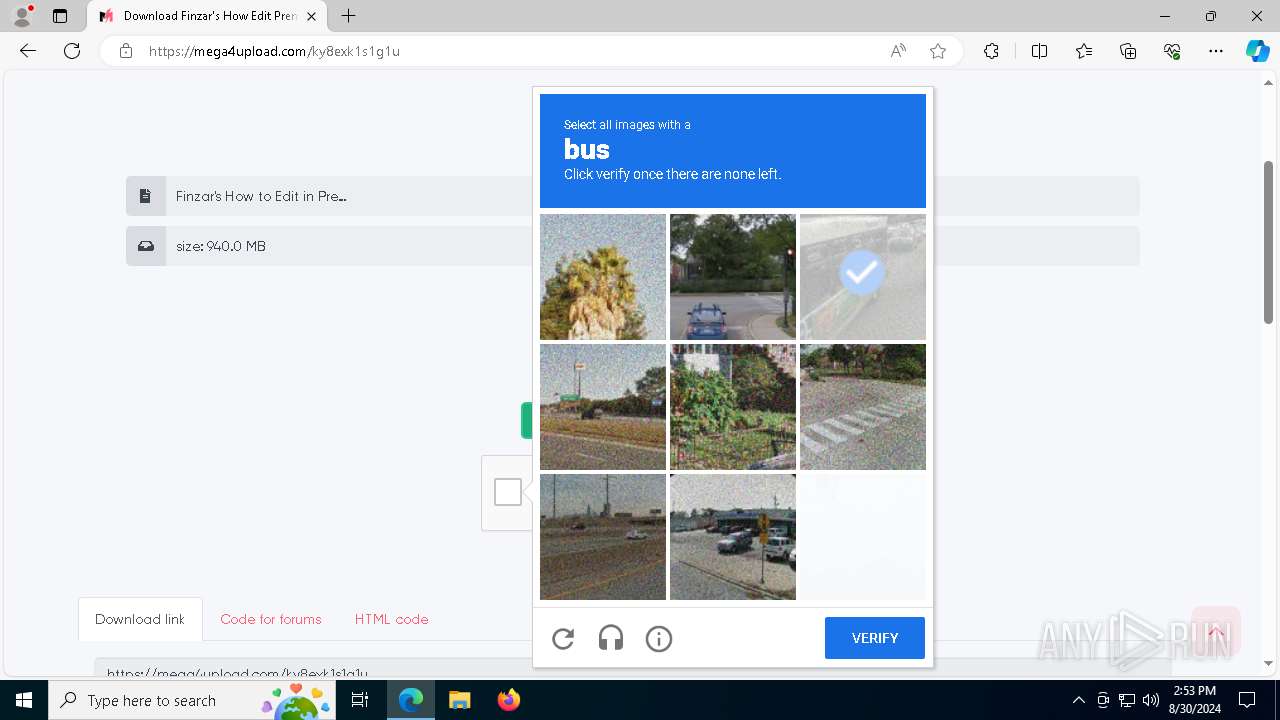This screenshot has width=1280, height=720.
Task: Toggle the Split screen icon
Action: click(x=1039, y=51)
